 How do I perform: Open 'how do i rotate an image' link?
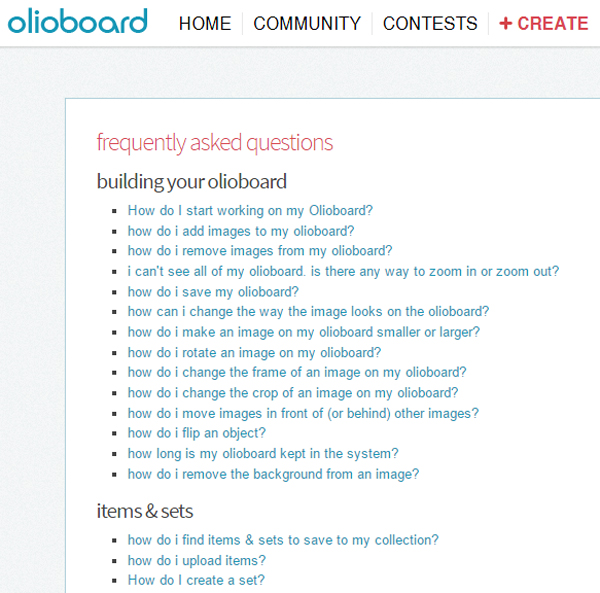(254, 353)
